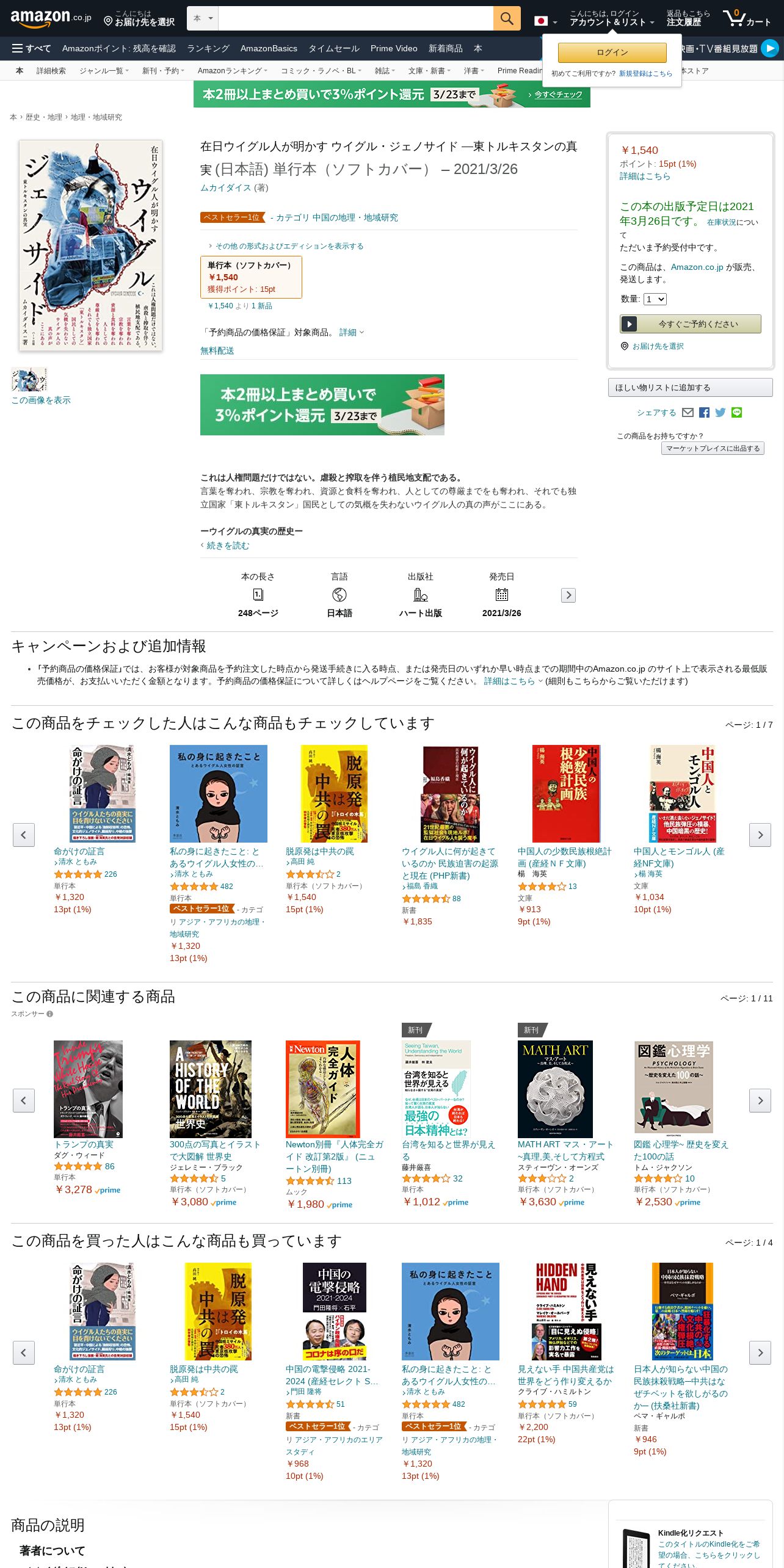Share this book via Facebook icon
Screen dimensions: 784x1568
coord(704,413)
